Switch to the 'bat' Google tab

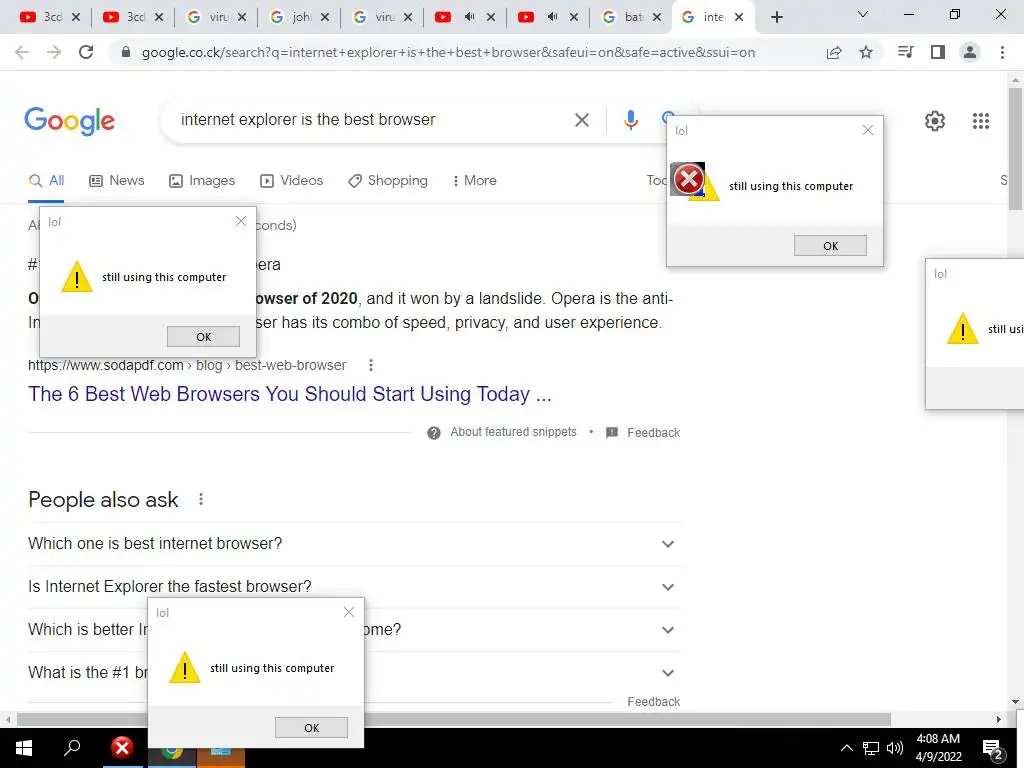point(631,17)
